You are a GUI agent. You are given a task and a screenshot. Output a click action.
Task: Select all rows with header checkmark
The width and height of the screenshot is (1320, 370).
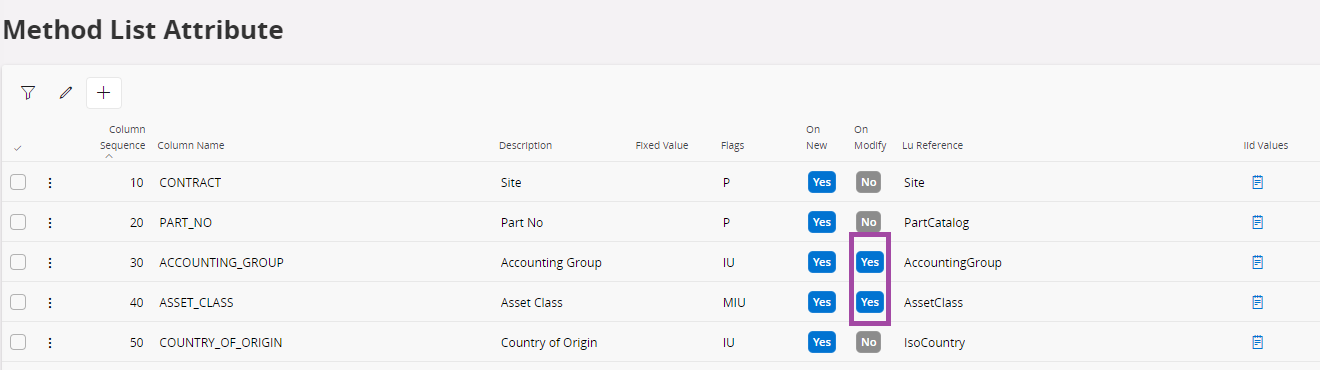17,148
